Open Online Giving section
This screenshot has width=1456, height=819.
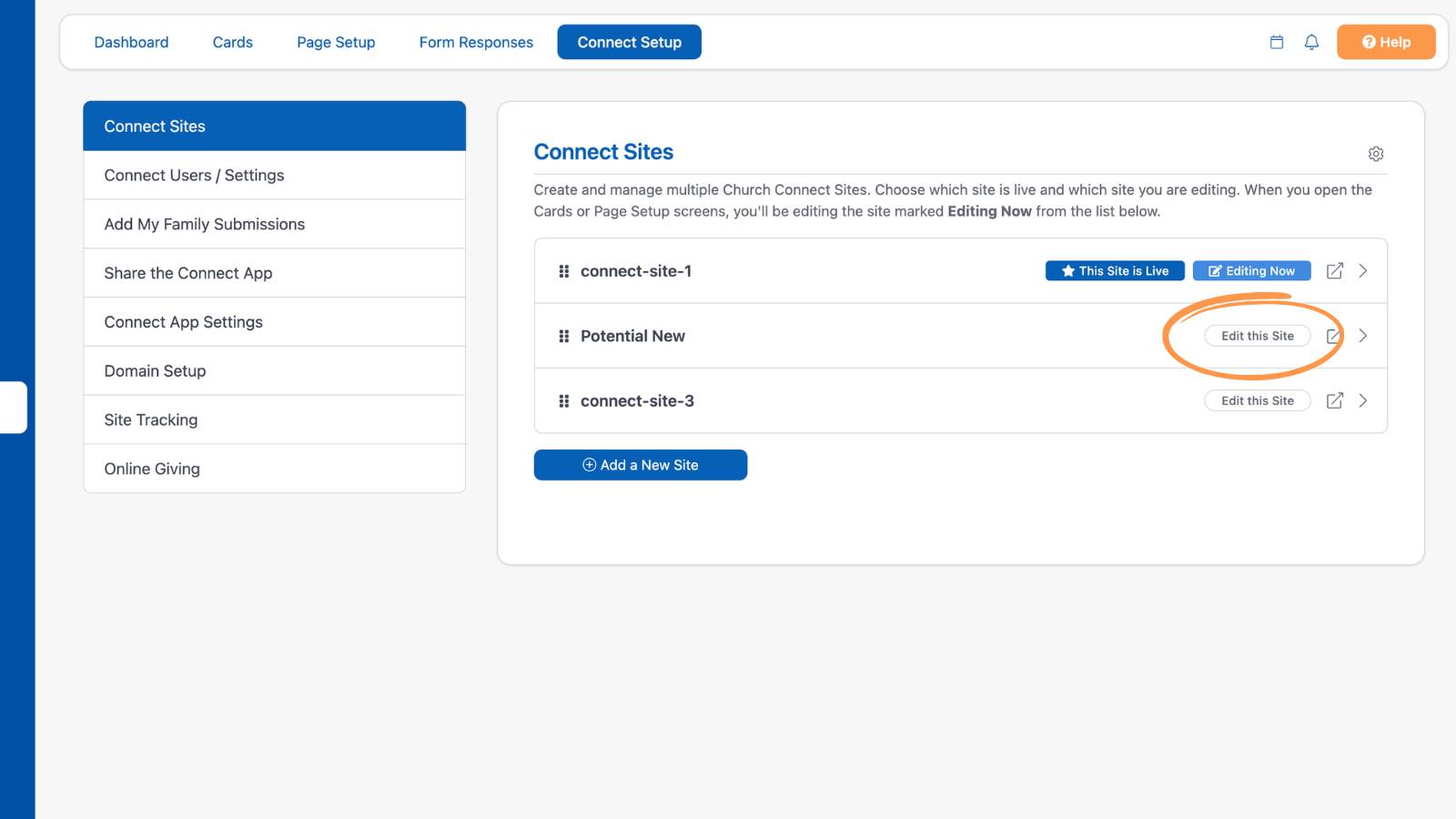pyautogui.click(x=274, y=469)
